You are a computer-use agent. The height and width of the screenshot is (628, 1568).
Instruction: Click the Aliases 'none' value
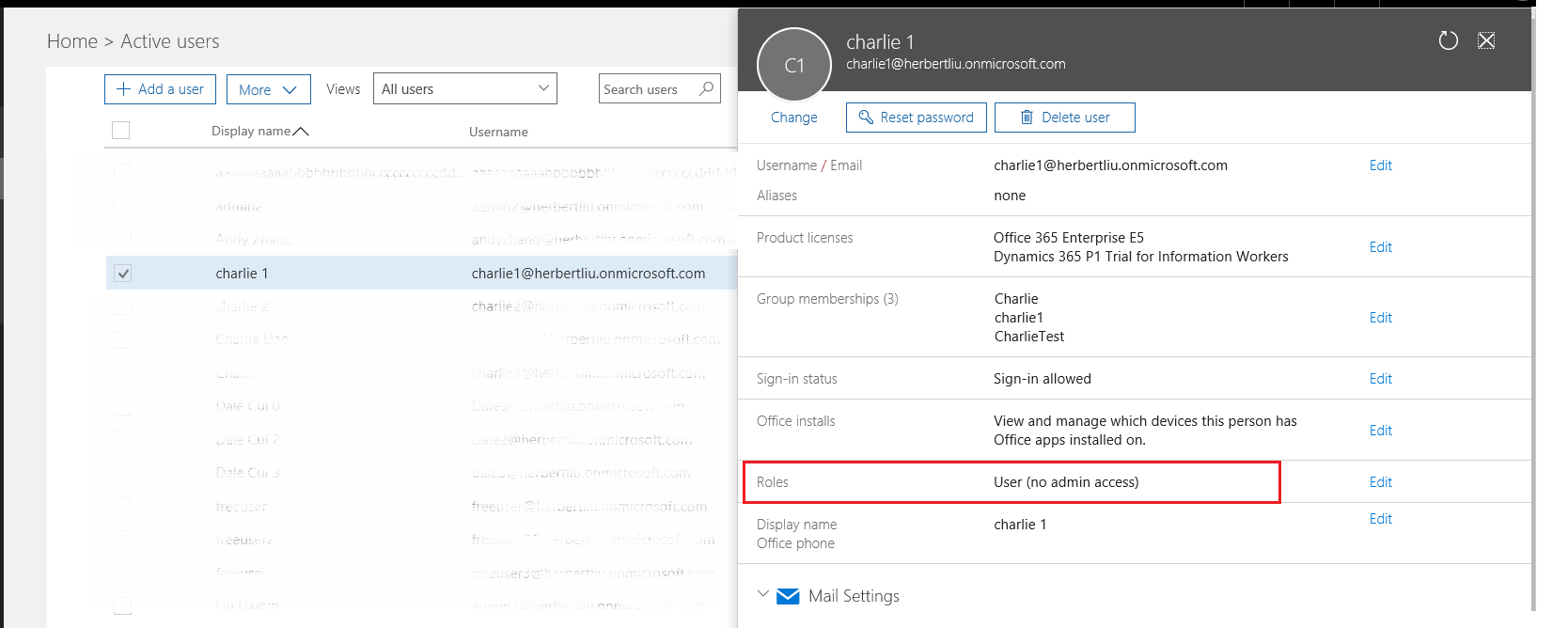tap(1010, 196)
